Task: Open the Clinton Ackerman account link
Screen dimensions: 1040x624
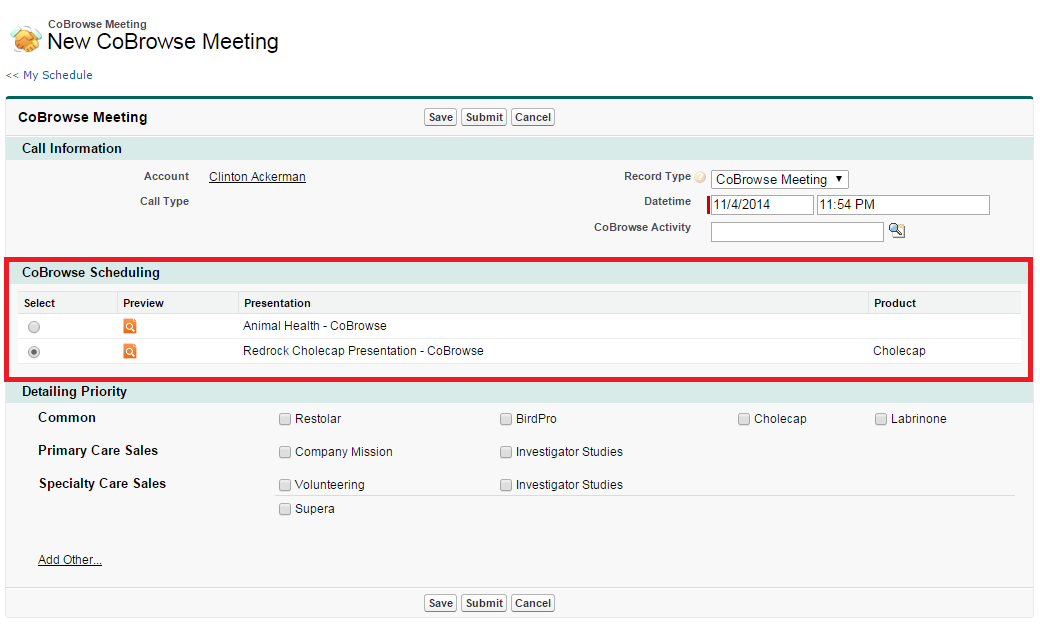Action: (257, 177)
